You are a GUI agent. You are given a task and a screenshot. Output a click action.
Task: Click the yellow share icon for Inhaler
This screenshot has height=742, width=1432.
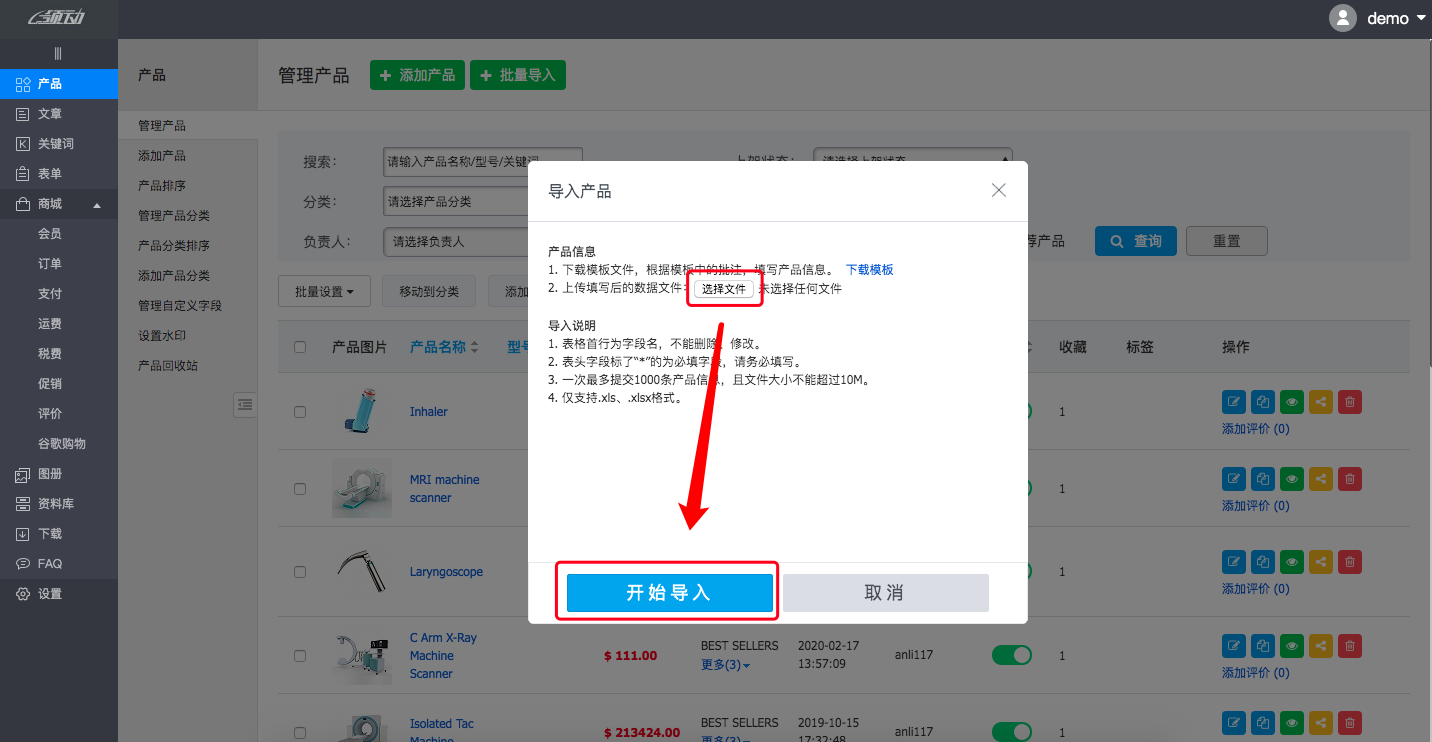[1320, 401]
